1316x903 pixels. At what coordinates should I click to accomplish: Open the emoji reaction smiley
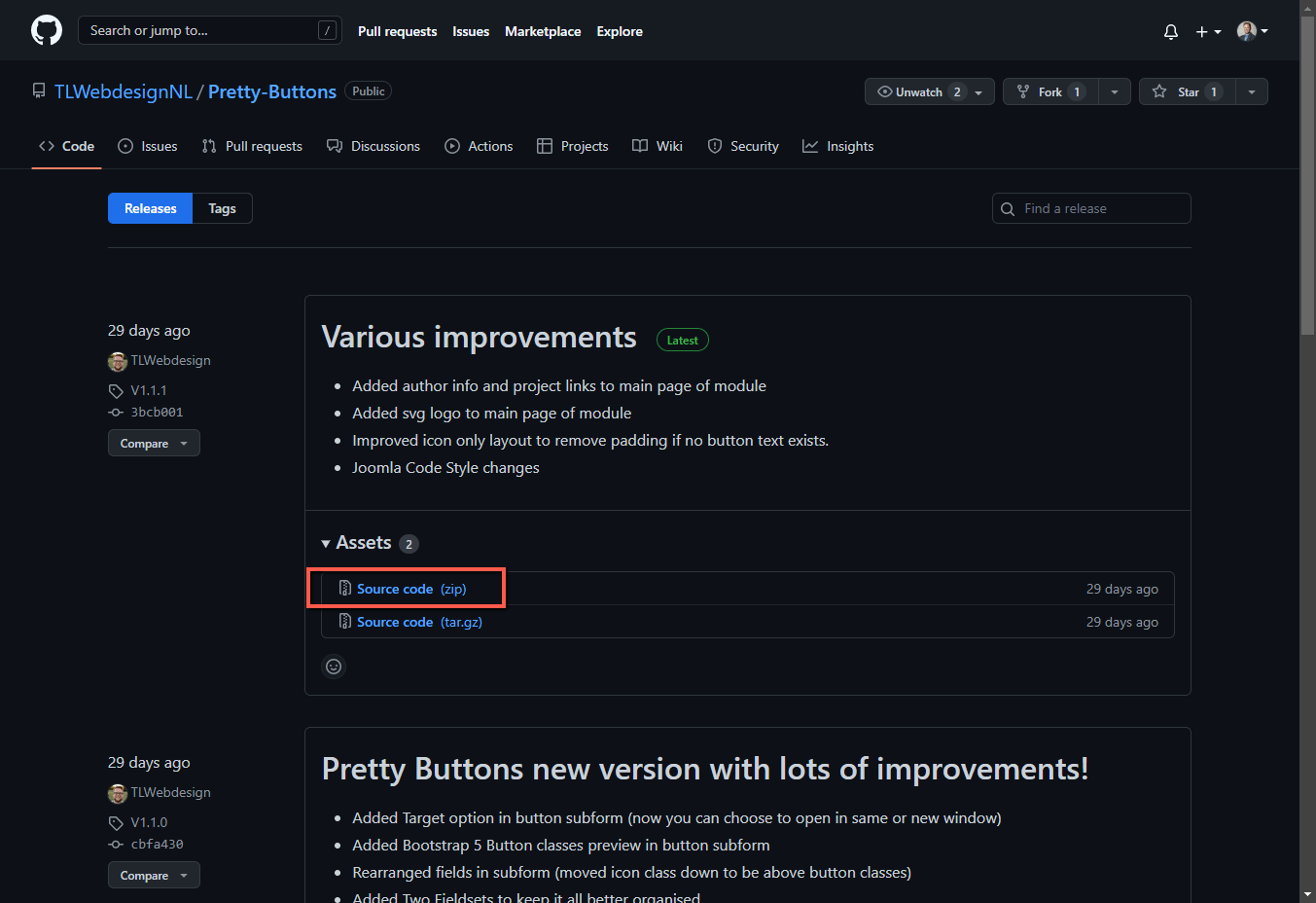click(334, 666)
